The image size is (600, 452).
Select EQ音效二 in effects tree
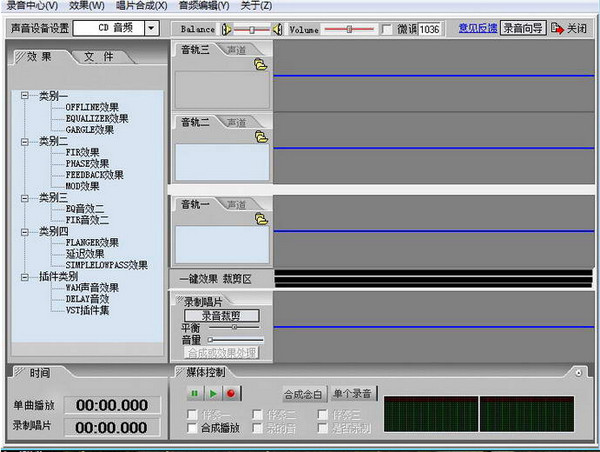tap(85, 209)
